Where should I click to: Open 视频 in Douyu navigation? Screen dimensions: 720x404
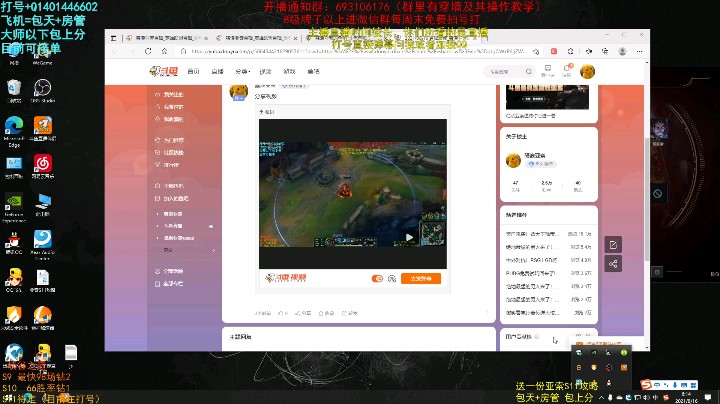click(x=265, y=72)
